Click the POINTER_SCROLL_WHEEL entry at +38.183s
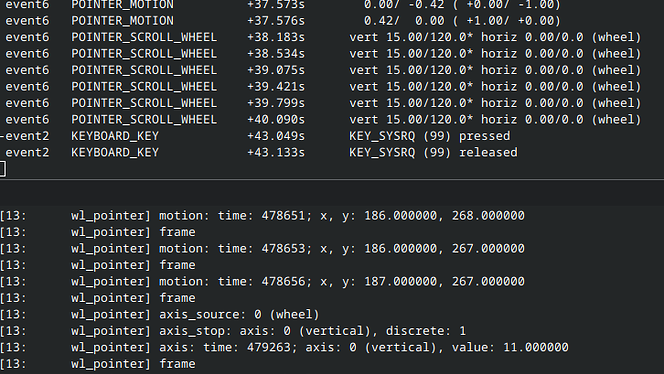664x374 pixels. pyautogui.click(x=144, y=37)
